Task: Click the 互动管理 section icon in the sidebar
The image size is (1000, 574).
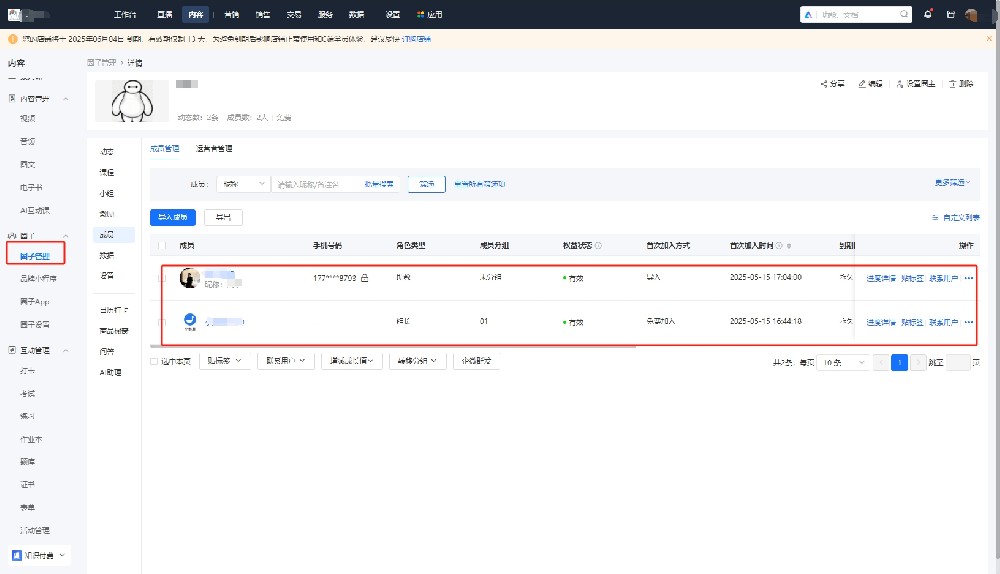Action: click(x=12, y=350)
